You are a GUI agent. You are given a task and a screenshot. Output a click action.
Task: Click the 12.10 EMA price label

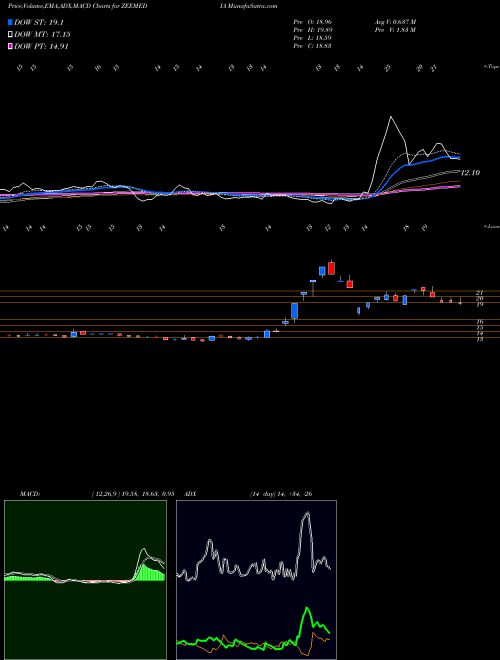470,173
